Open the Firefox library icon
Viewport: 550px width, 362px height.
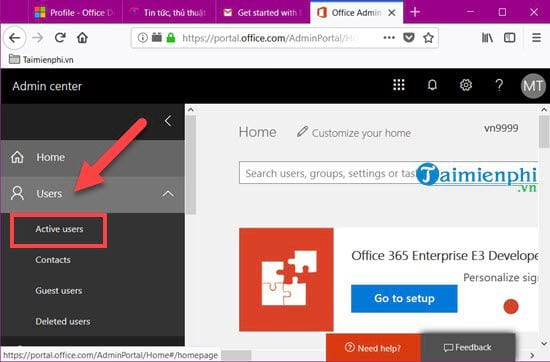point(487,38)
